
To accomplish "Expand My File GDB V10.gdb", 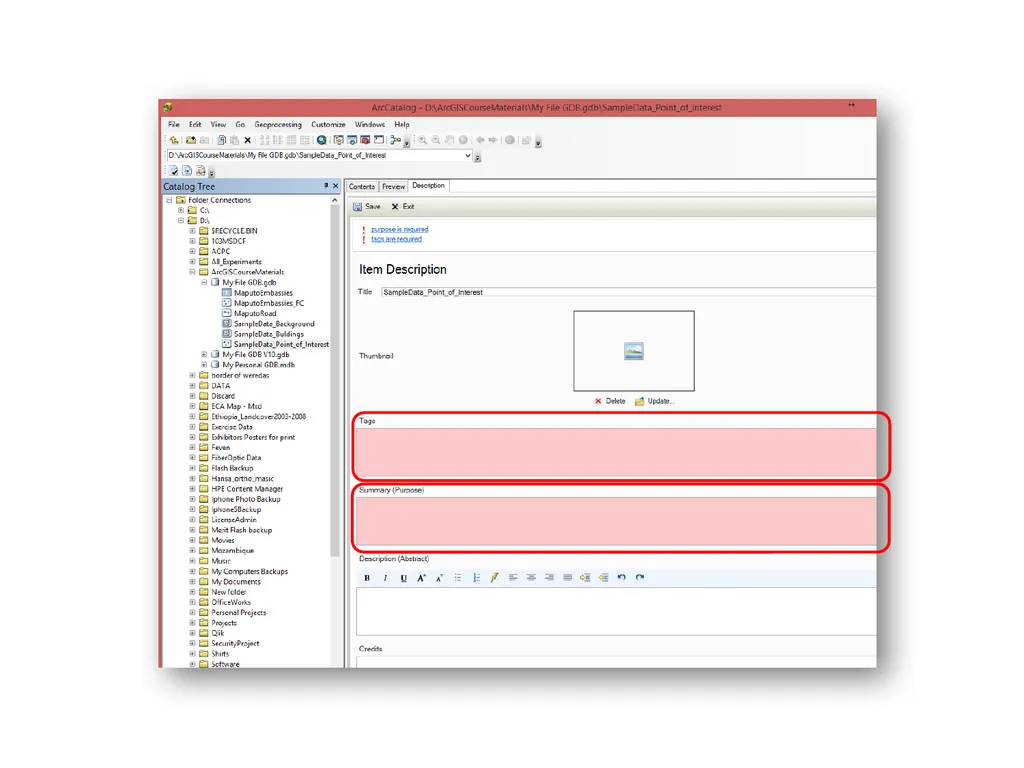I will coord(204,355).
